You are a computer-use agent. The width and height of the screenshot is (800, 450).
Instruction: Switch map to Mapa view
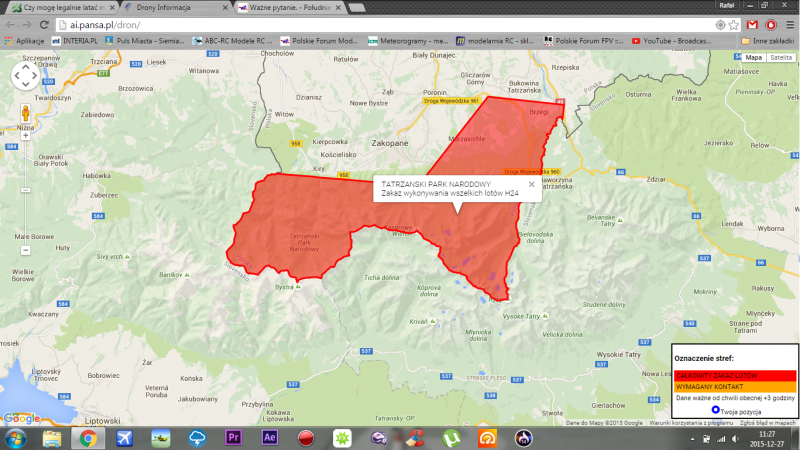pyautogui.click(x=753, y=58)
